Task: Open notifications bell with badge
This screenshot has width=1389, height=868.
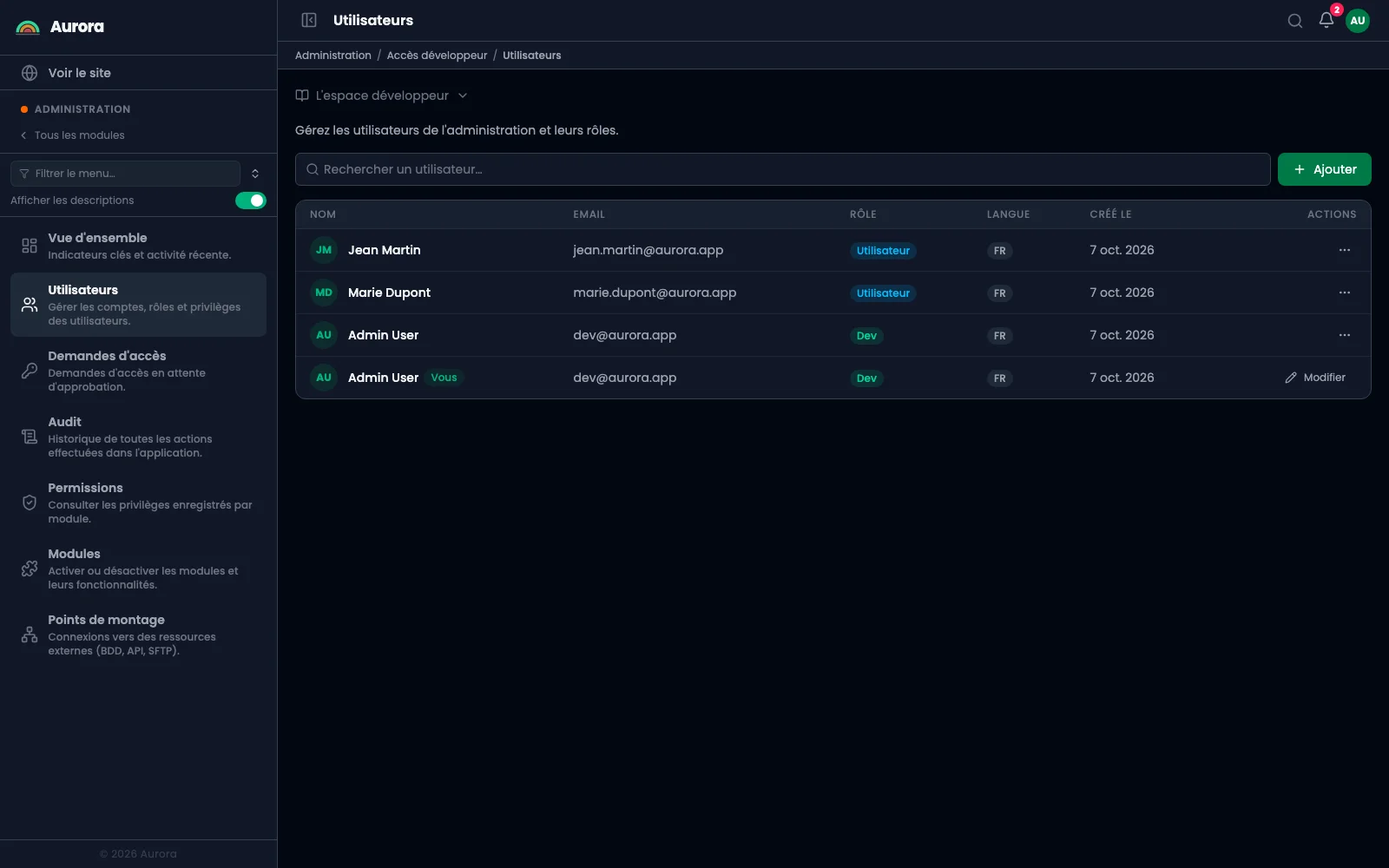Action: (x=1326, y=20)
